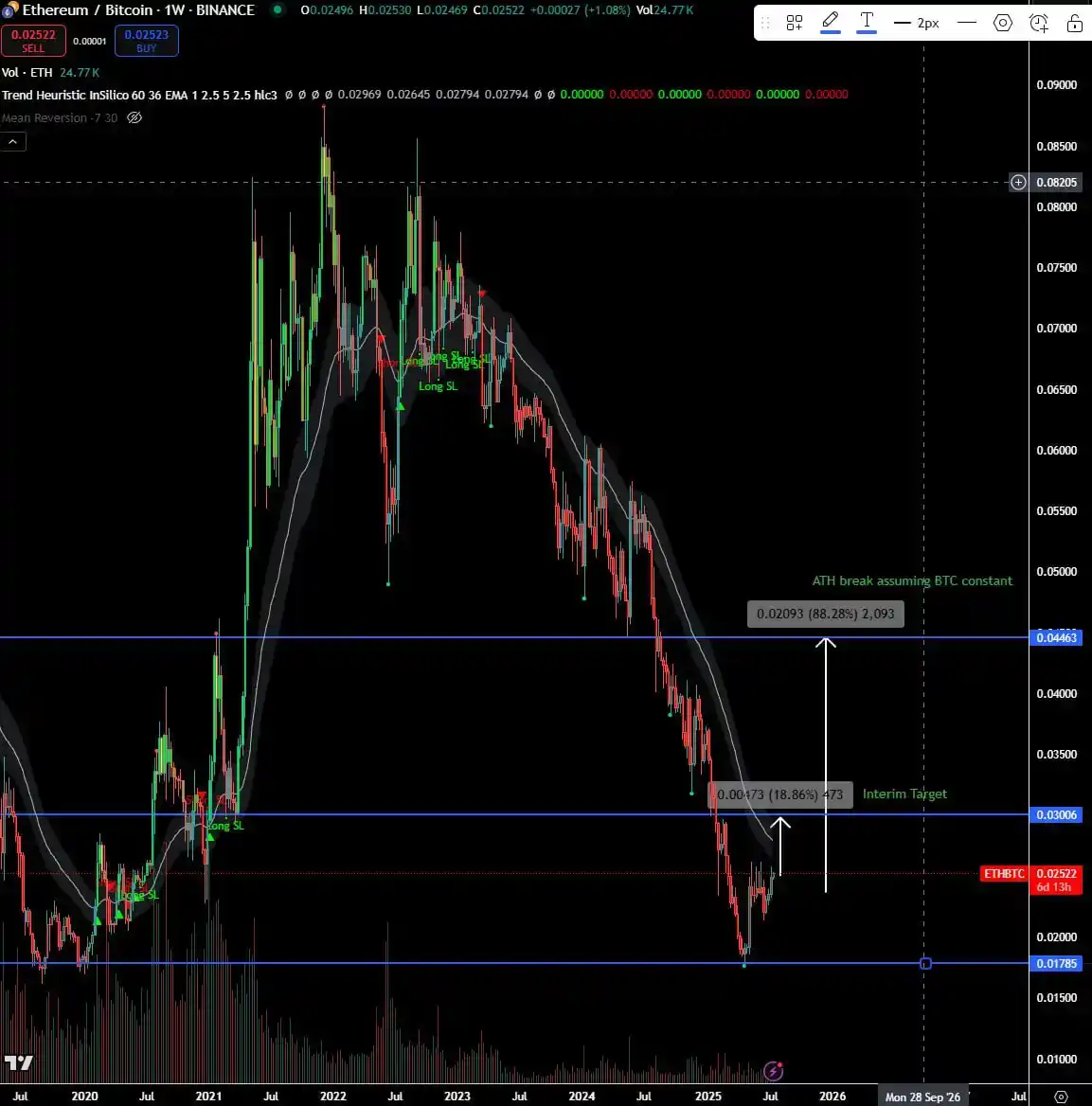
Task: Click the Ethereum / Bitcoin symbol title
Action: [138, 10]
